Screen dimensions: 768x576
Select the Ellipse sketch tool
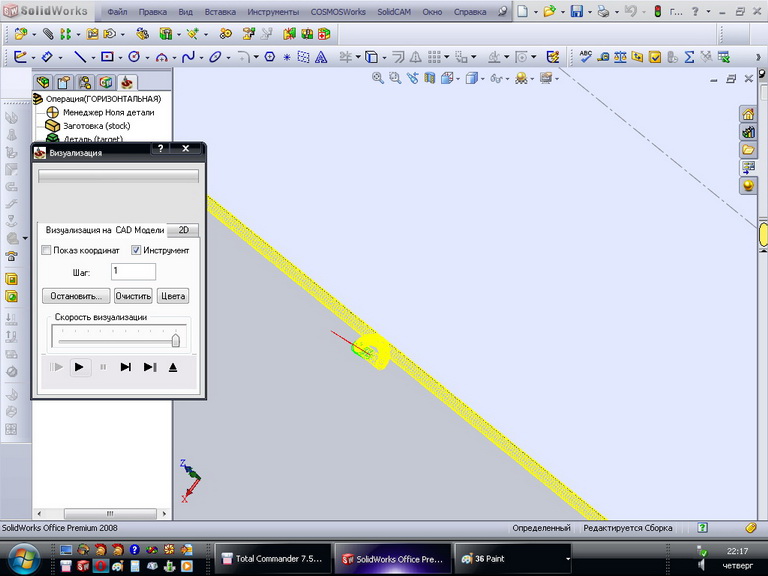click(215, 57)
